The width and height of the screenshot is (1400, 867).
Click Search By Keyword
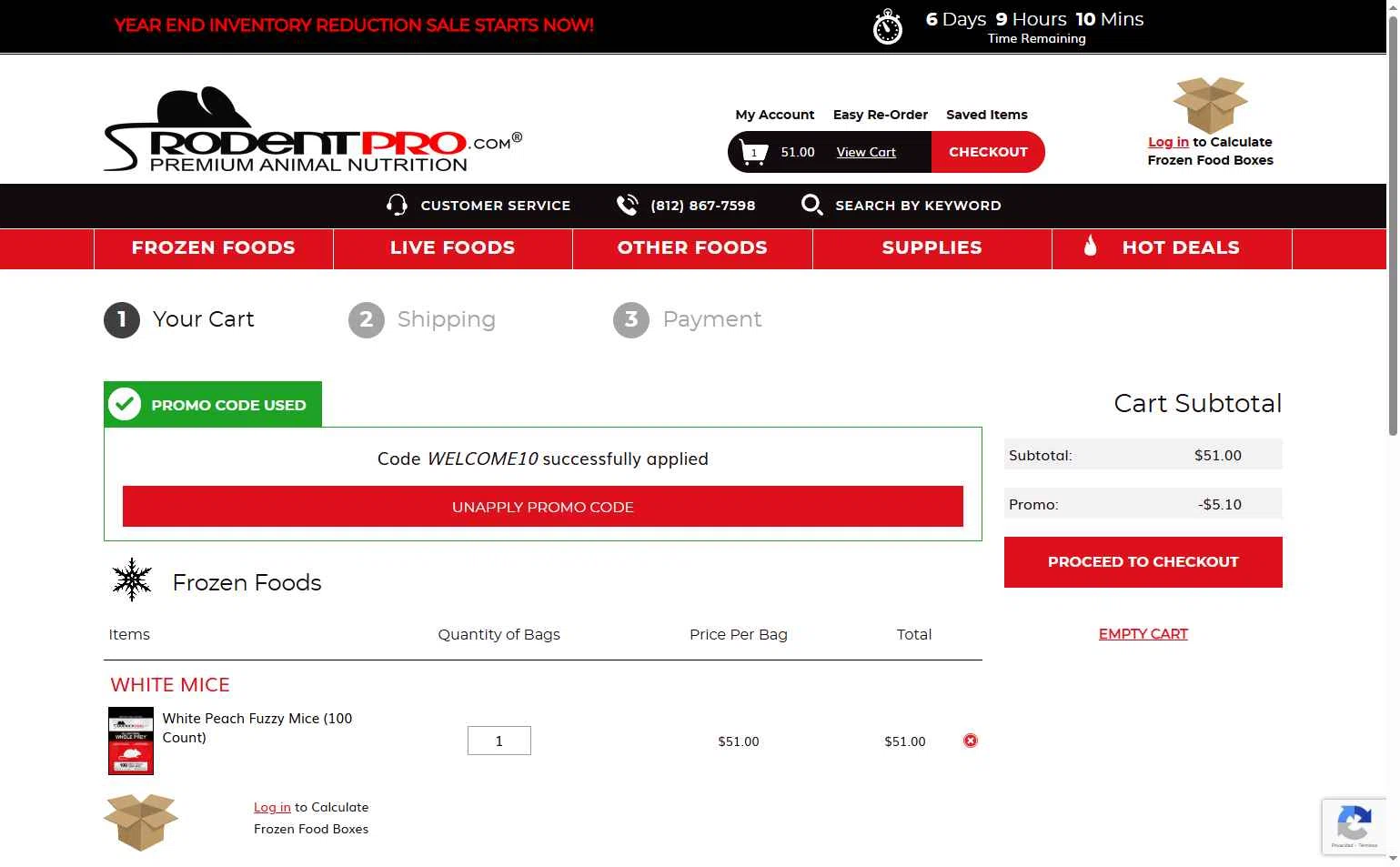pos(918,206)
